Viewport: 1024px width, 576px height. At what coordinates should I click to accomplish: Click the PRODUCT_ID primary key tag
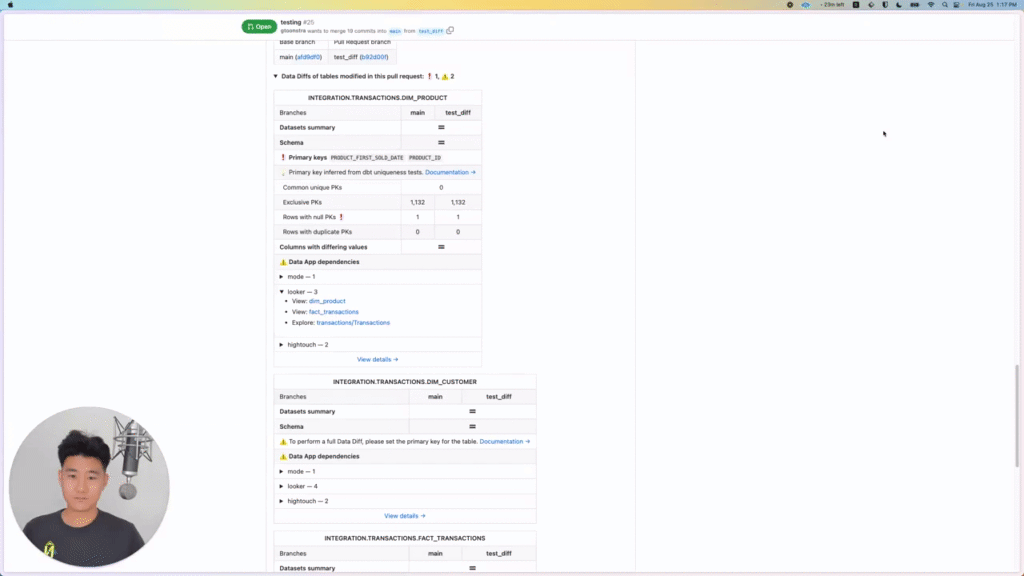click(x=425, y=158)
